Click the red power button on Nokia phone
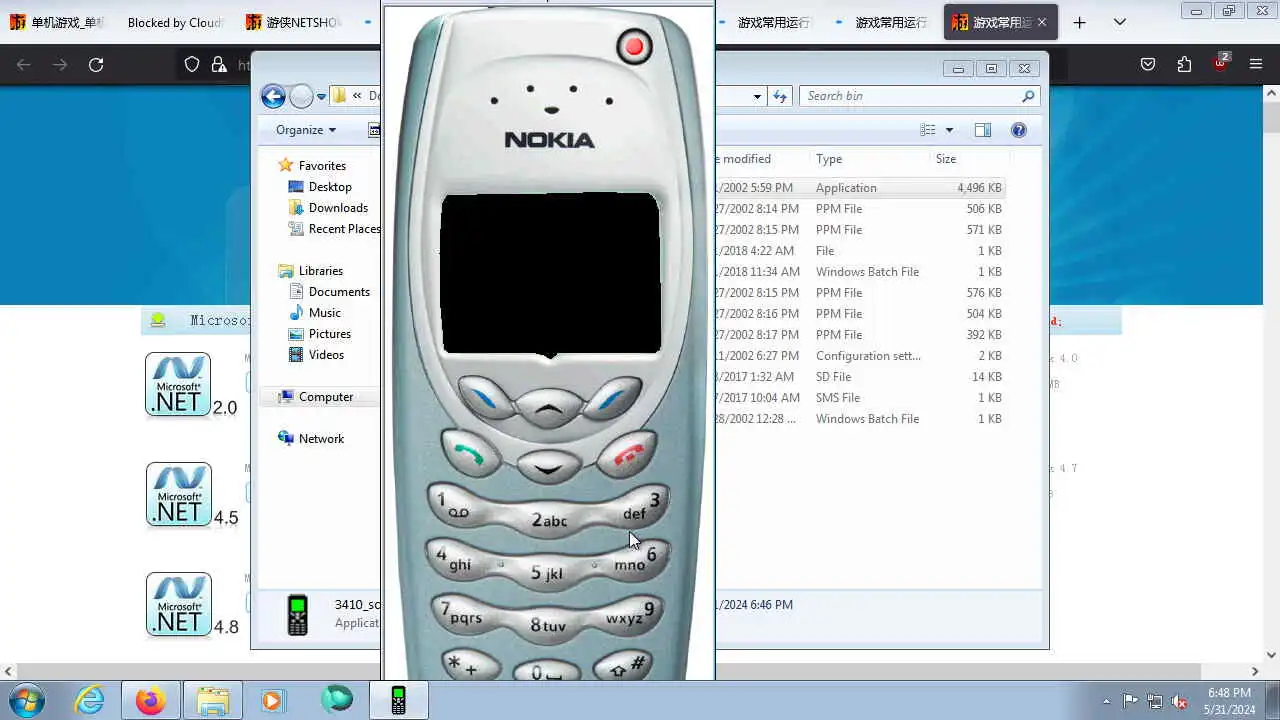The image size is (1280, 720). (634, 46)
